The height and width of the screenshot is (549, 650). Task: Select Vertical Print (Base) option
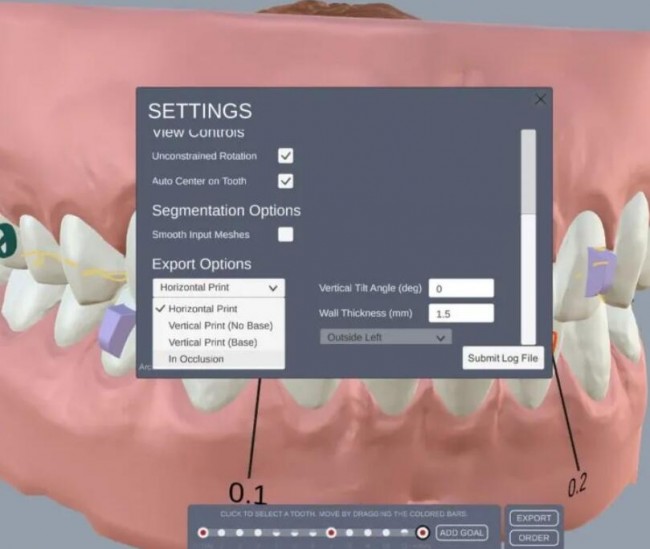[213, 342]
